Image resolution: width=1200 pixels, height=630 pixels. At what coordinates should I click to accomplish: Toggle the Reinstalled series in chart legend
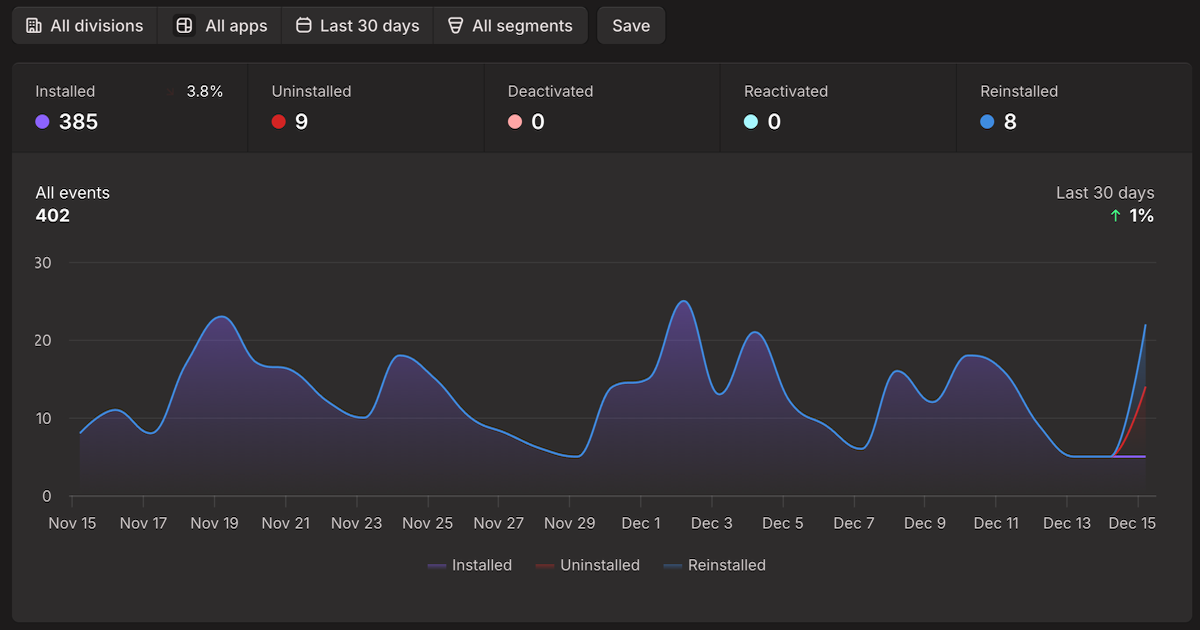point(714,566)
